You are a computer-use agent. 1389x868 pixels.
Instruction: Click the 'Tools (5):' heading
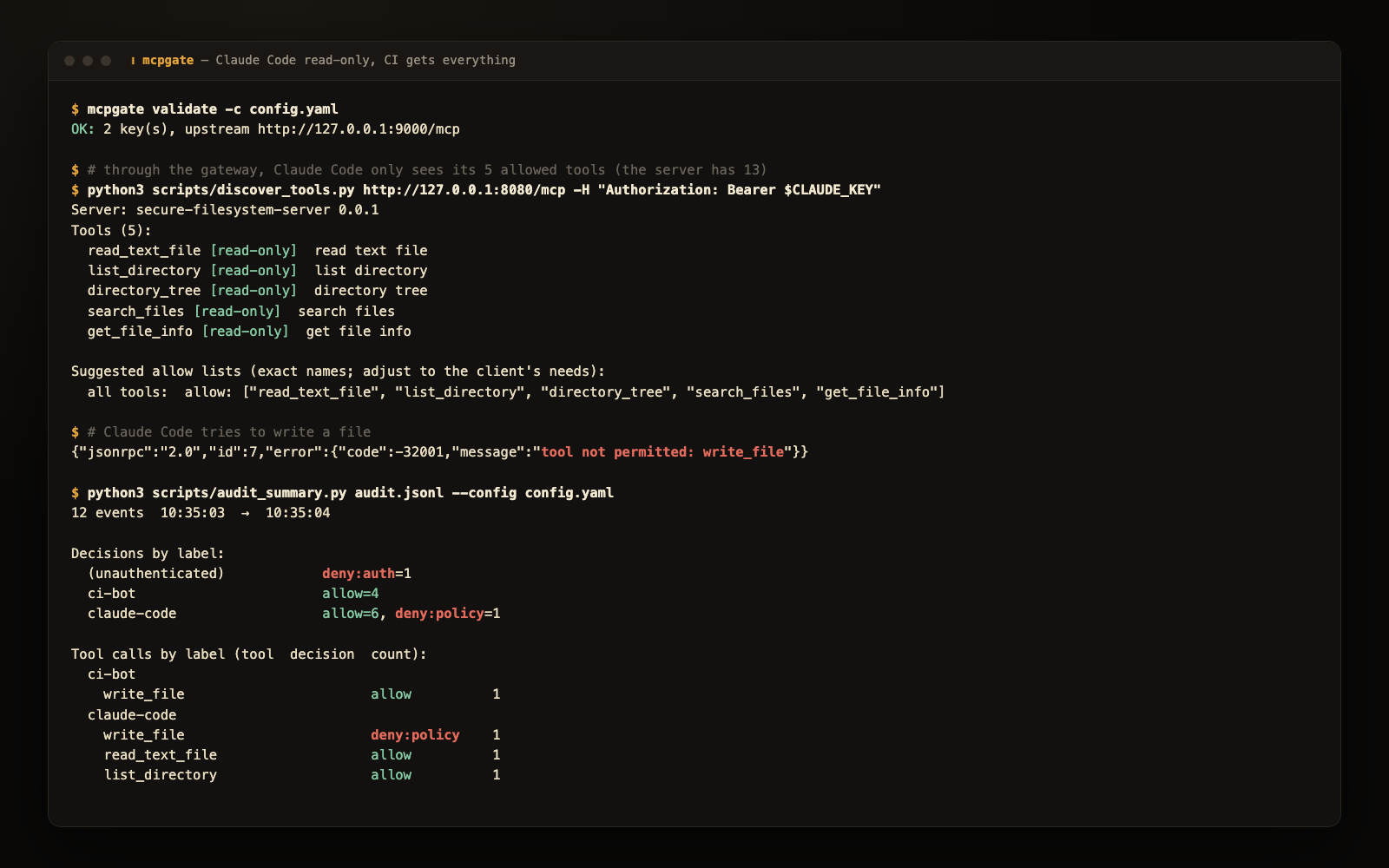click(x=111, y=231)
